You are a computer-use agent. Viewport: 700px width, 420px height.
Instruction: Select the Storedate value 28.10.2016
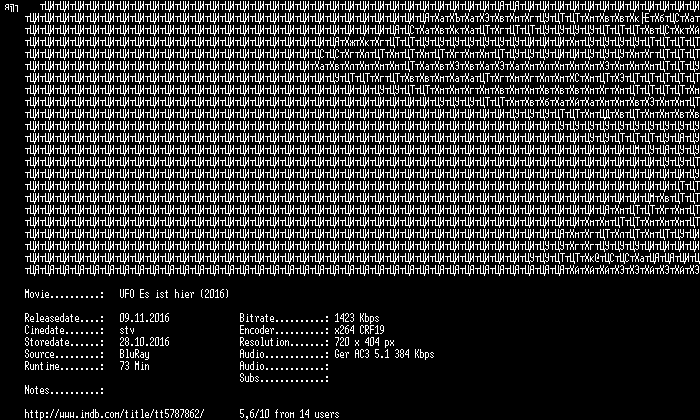(144, 342)
